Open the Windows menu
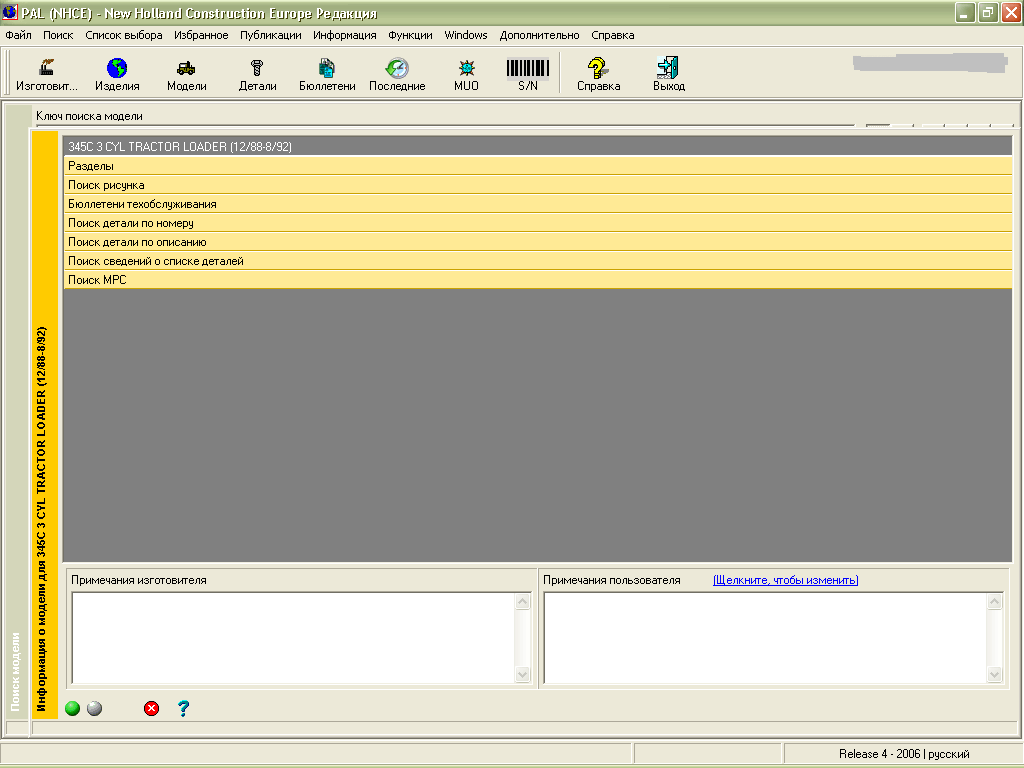The height and width of the screenshot is (768, 1024). 466,35
